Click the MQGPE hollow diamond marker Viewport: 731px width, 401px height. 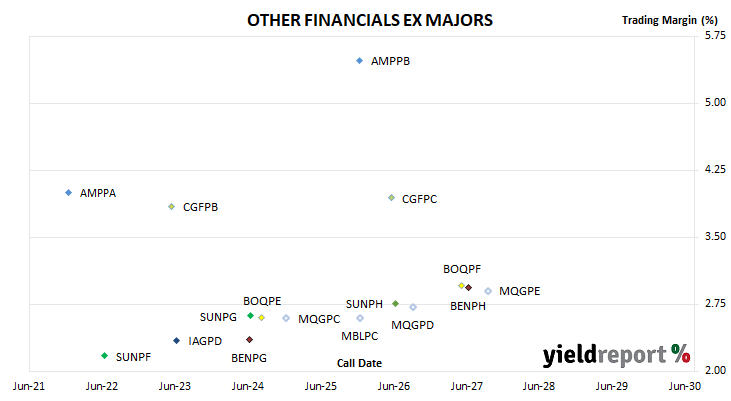[488, 291]
